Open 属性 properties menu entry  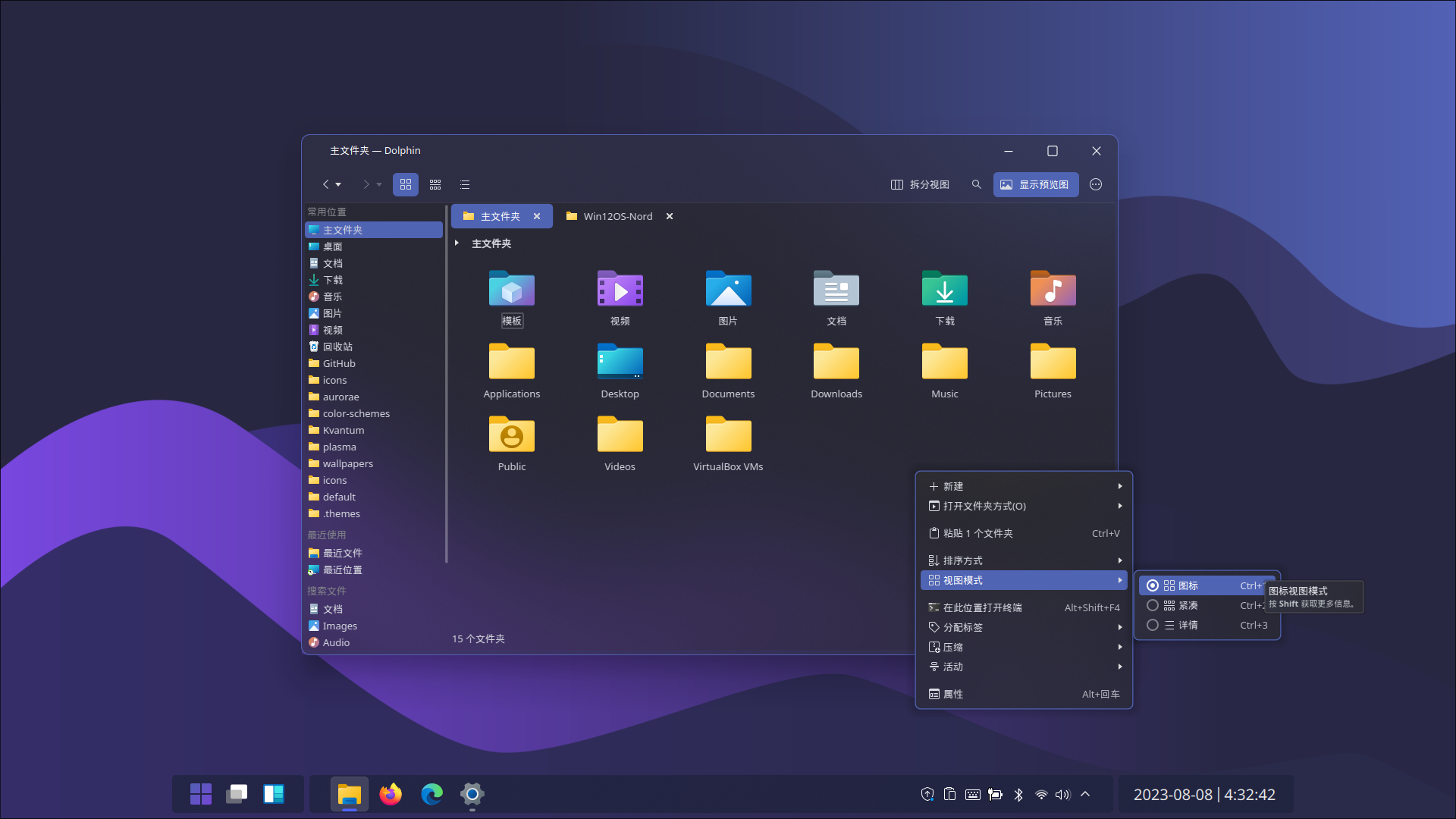[1024, 694]
